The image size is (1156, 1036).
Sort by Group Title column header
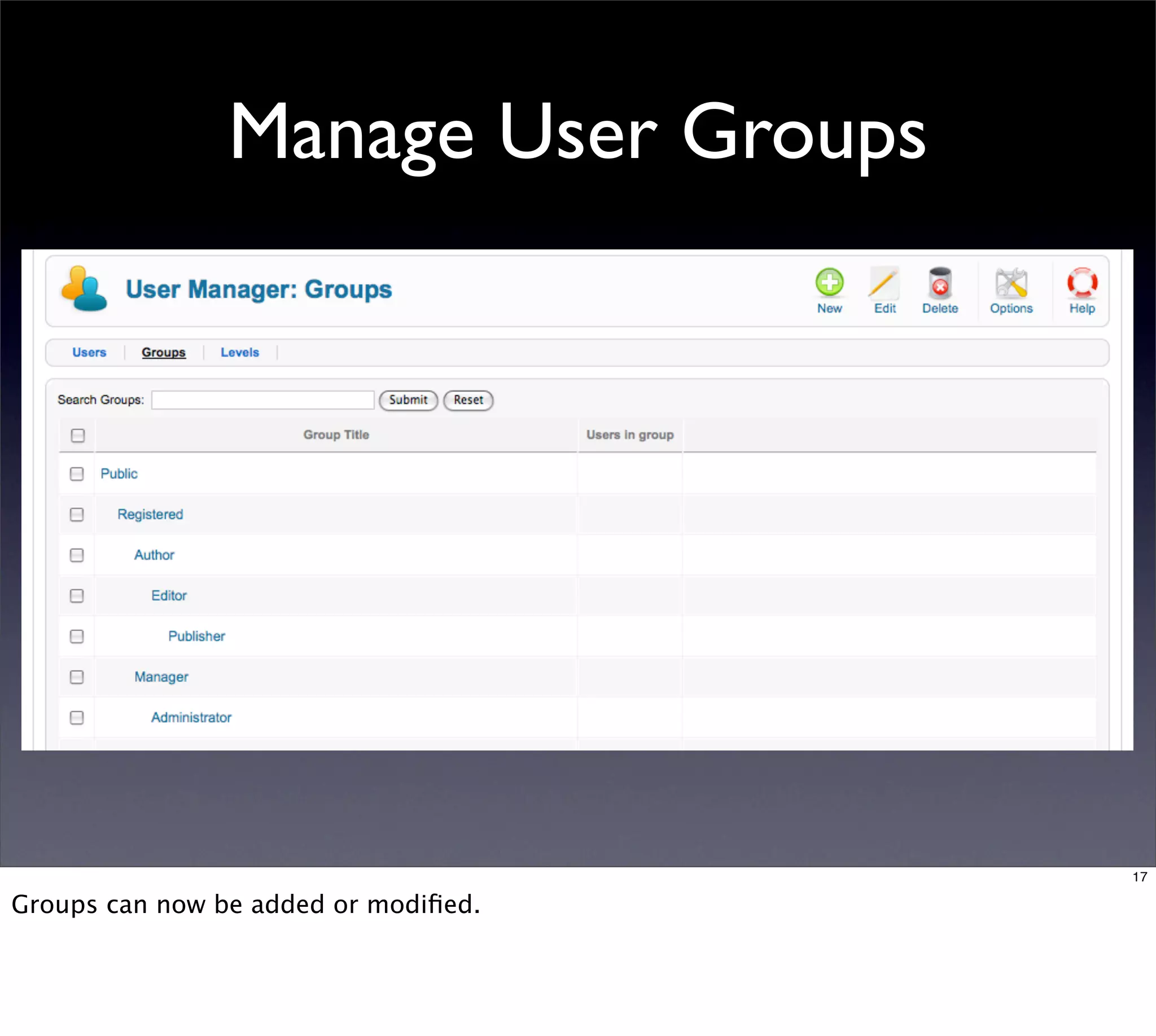click(x=336, y=435)
